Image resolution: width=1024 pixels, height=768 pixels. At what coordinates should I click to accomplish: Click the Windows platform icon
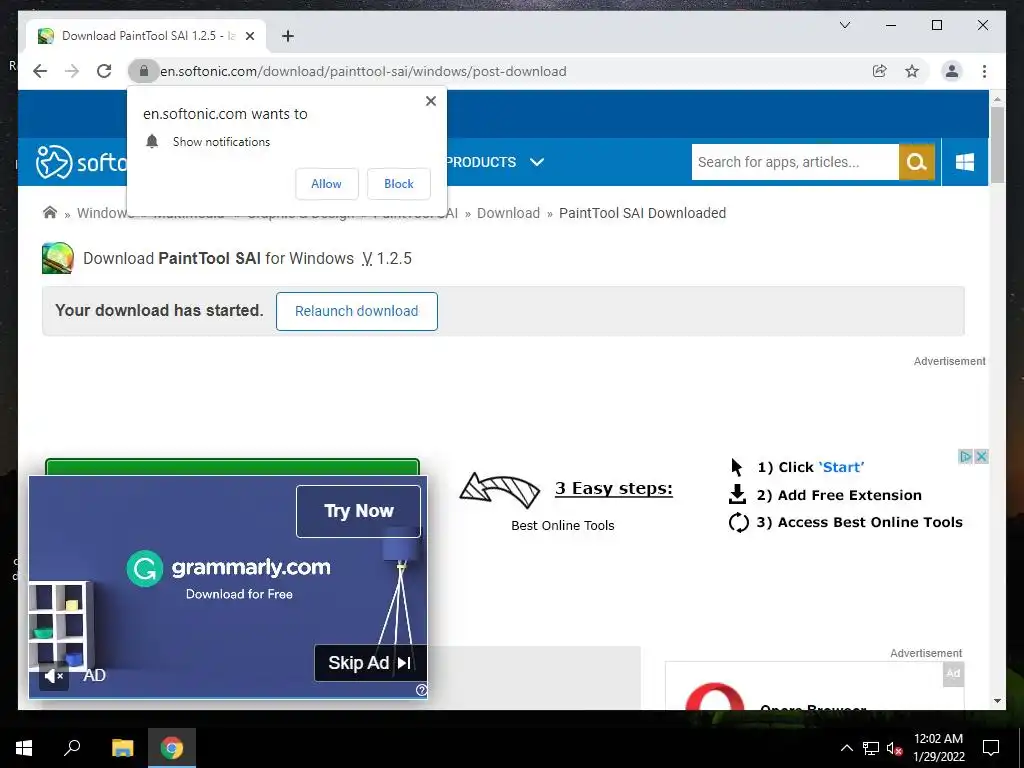coord(965,162)
